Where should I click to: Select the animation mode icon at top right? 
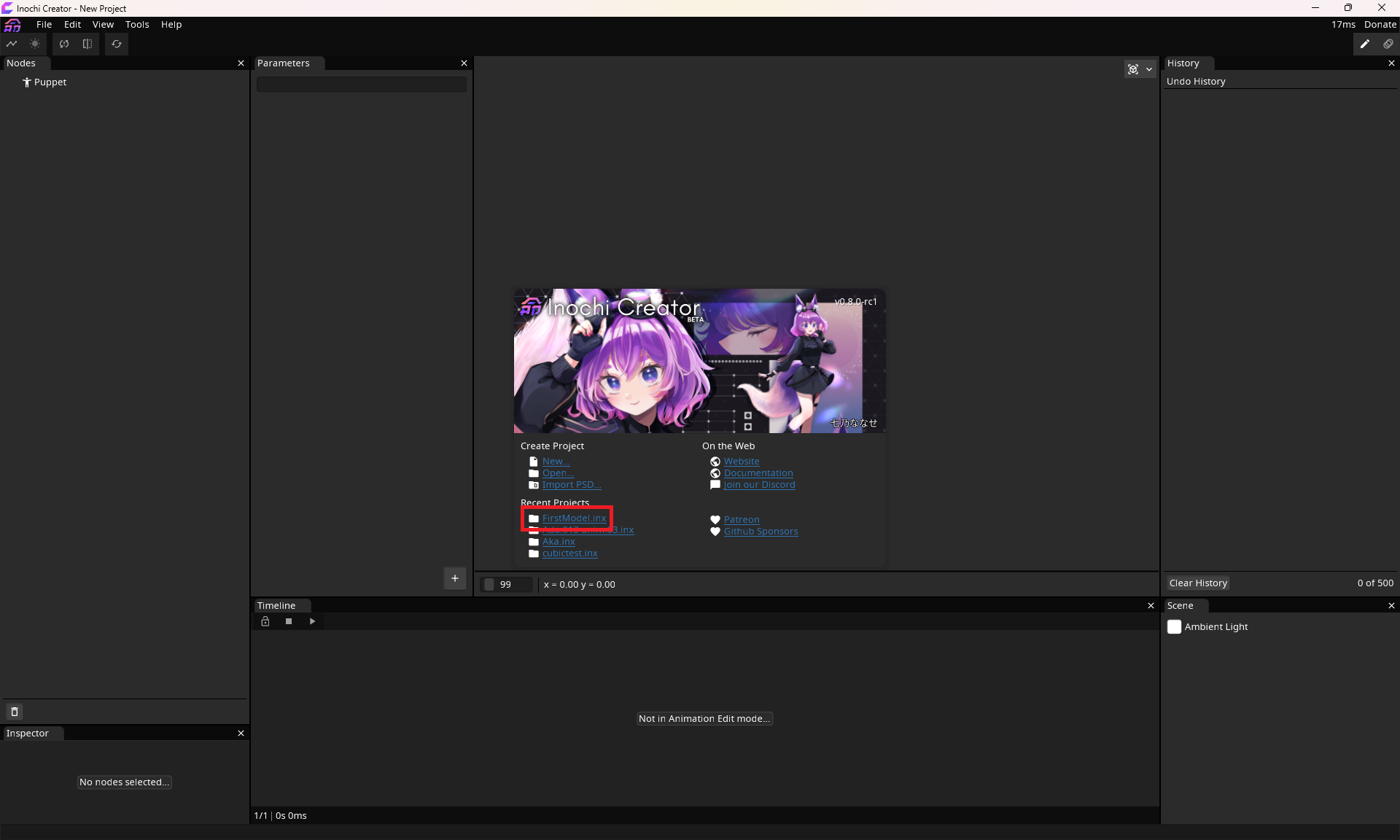[1388, 44]
